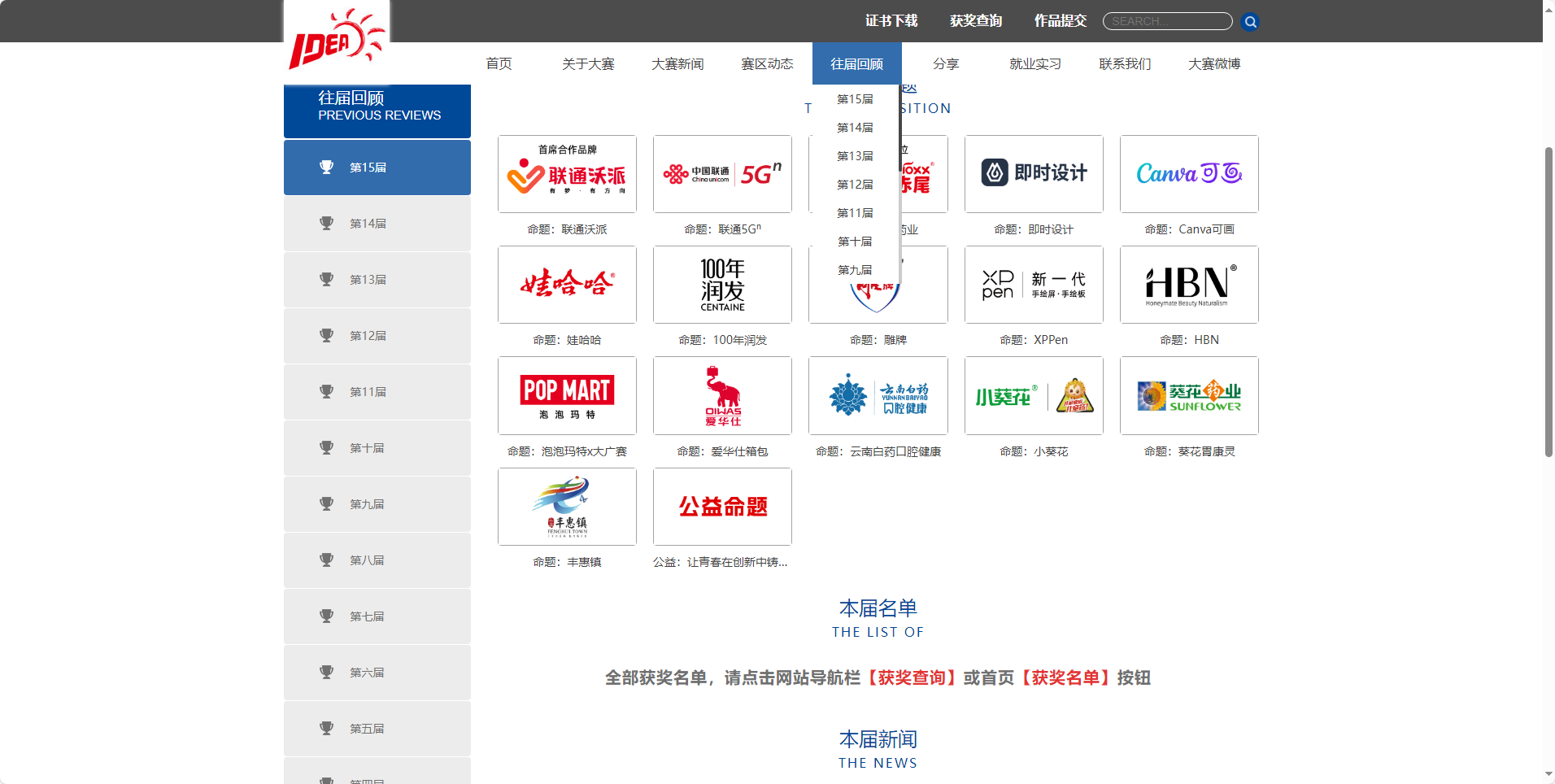Screen dimensions: 1555x784
Task: Open the POP MART logo card
Action: coord(567,395)
